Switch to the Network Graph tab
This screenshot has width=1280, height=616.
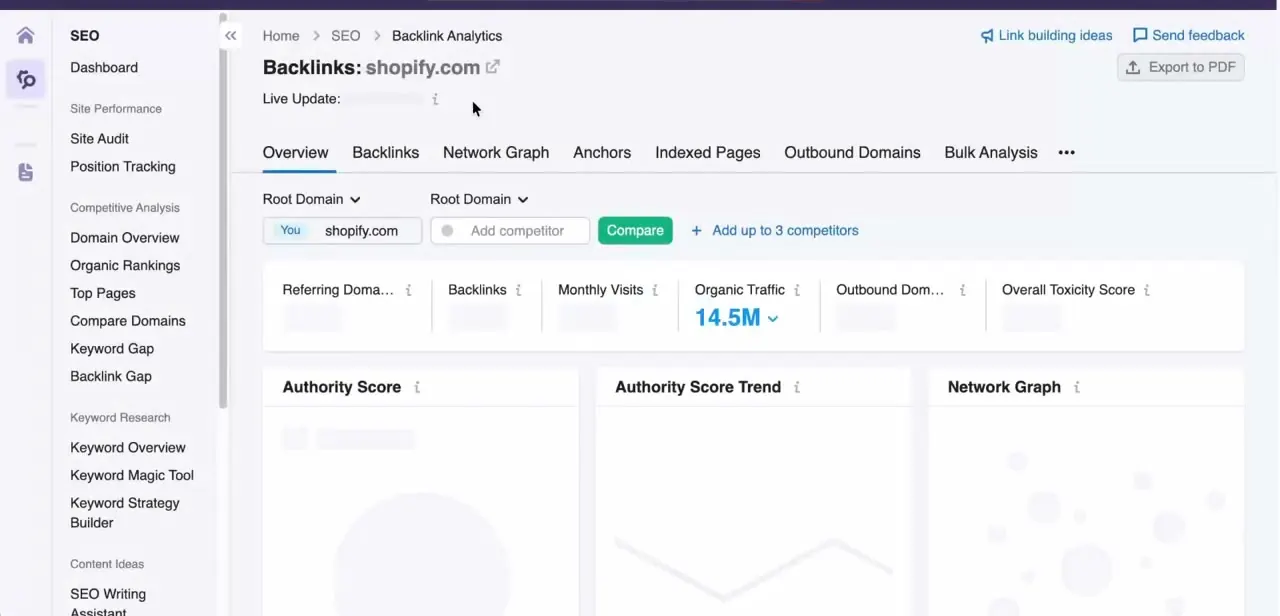[x=496, y=153]
